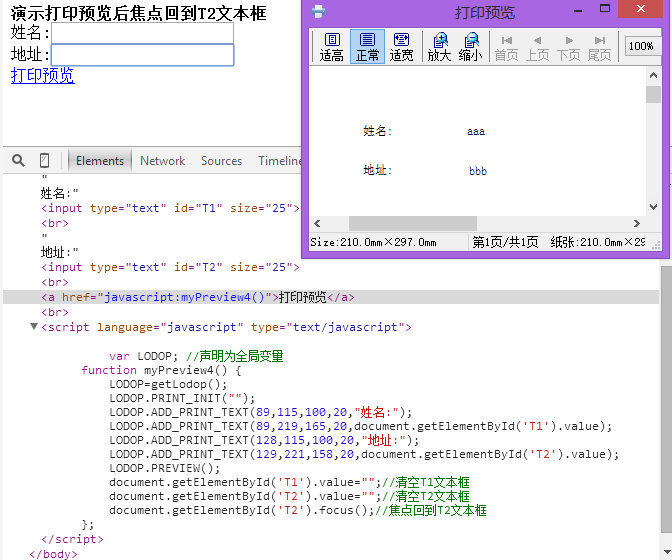672x560 pixels.
Task: Click the 适宽 fit-width toolbar icon
Action: (402, 47)
